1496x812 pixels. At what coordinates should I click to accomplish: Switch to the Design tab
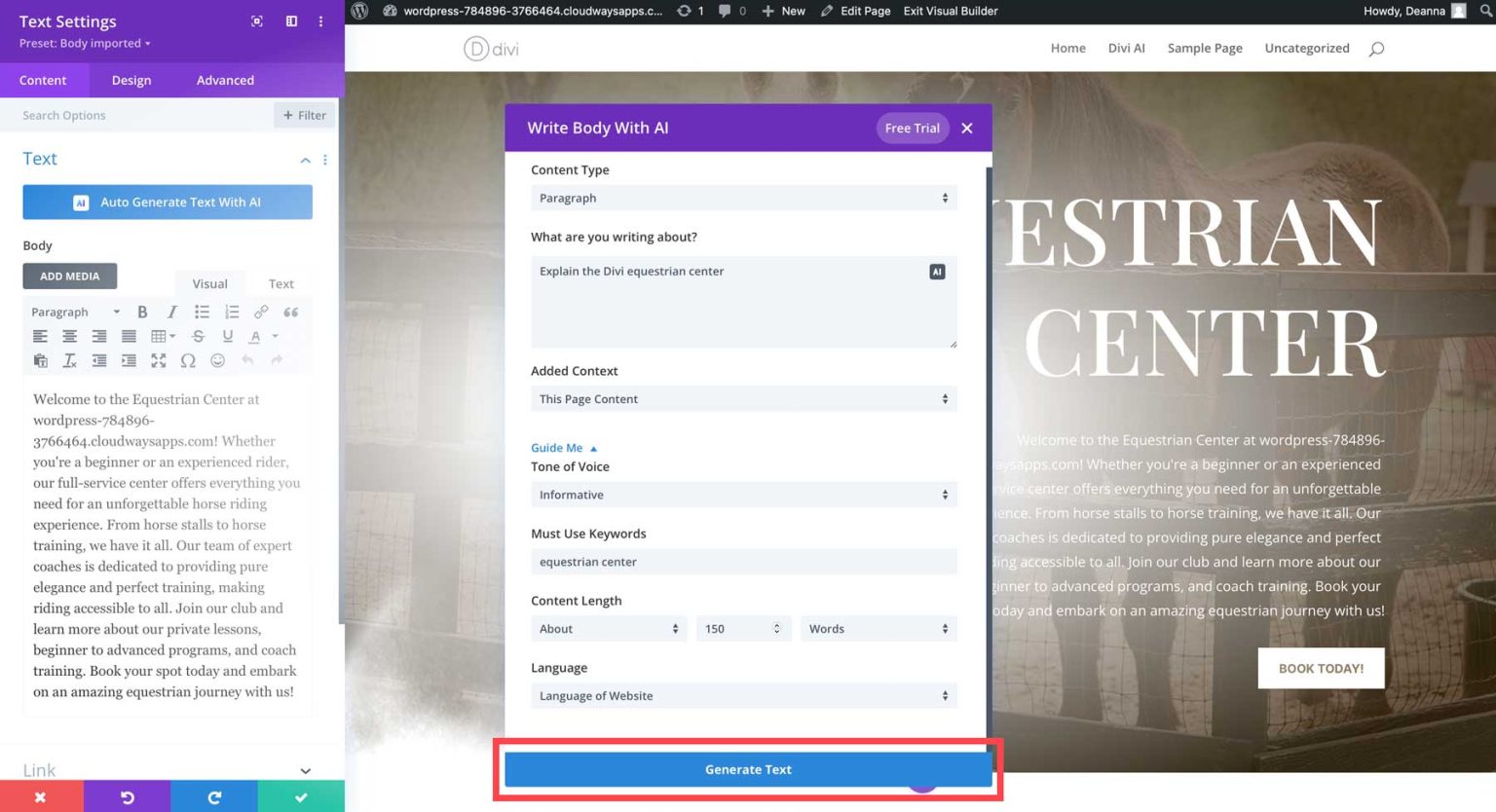click(x=131, y=80)
